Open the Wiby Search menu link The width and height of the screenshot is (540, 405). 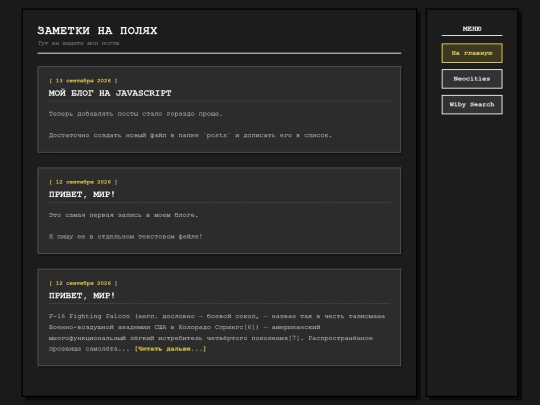[472, 105]
